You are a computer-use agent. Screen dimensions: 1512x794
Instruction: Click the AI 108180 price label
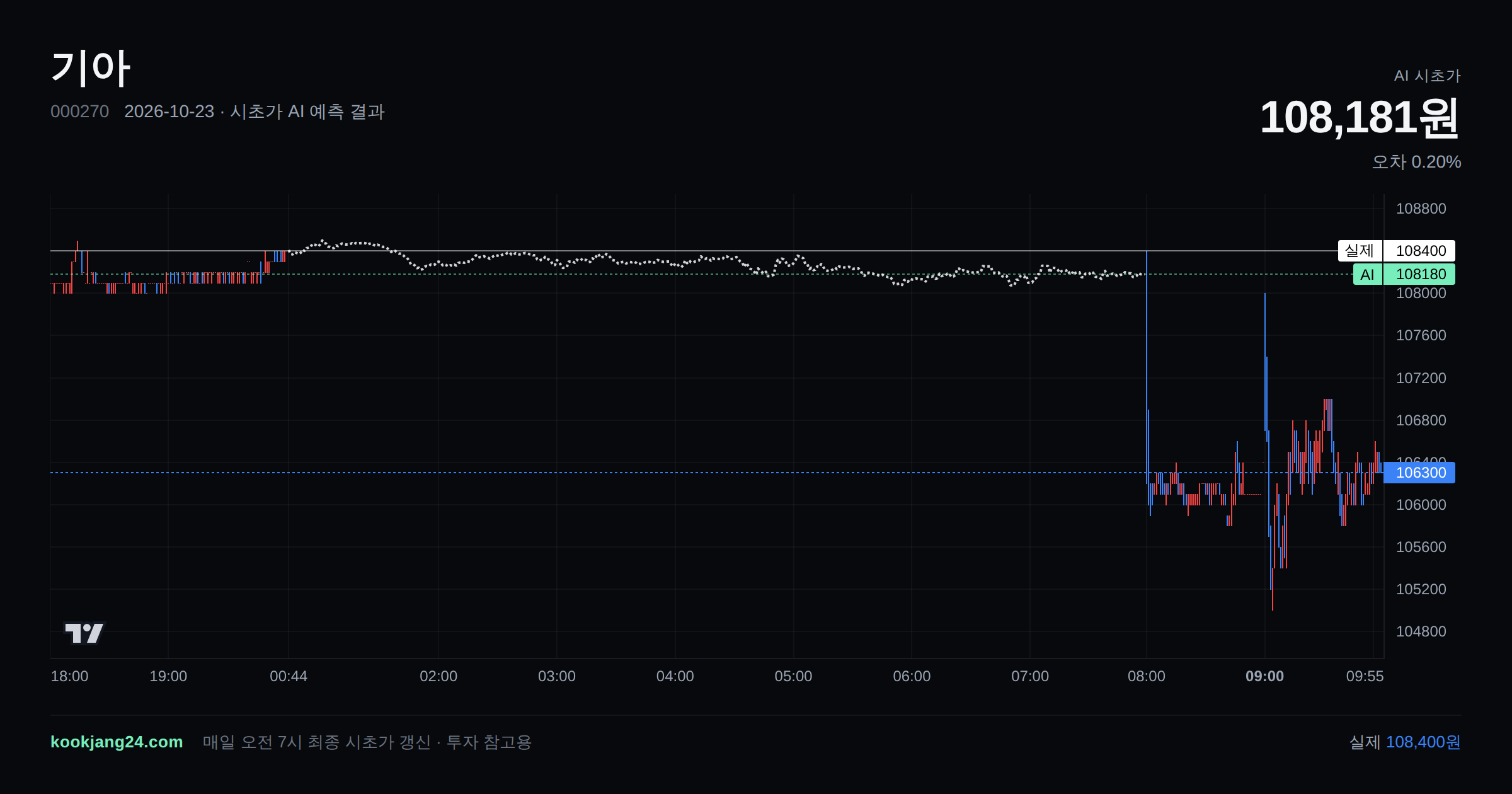click(1404, 274)
